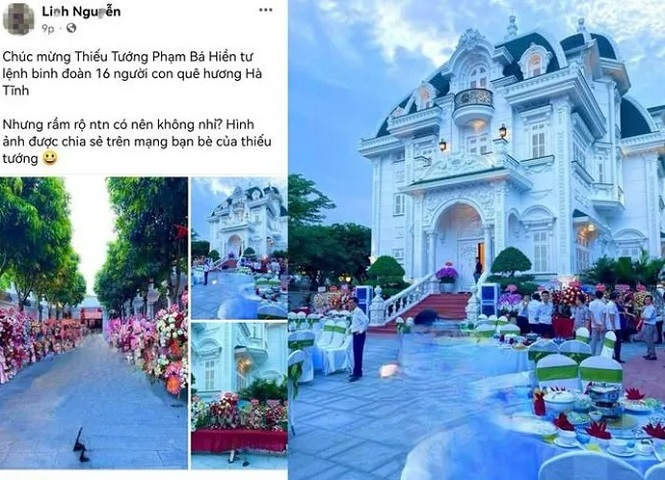Click the globe public privacy icon

click(x=71, y=28)
